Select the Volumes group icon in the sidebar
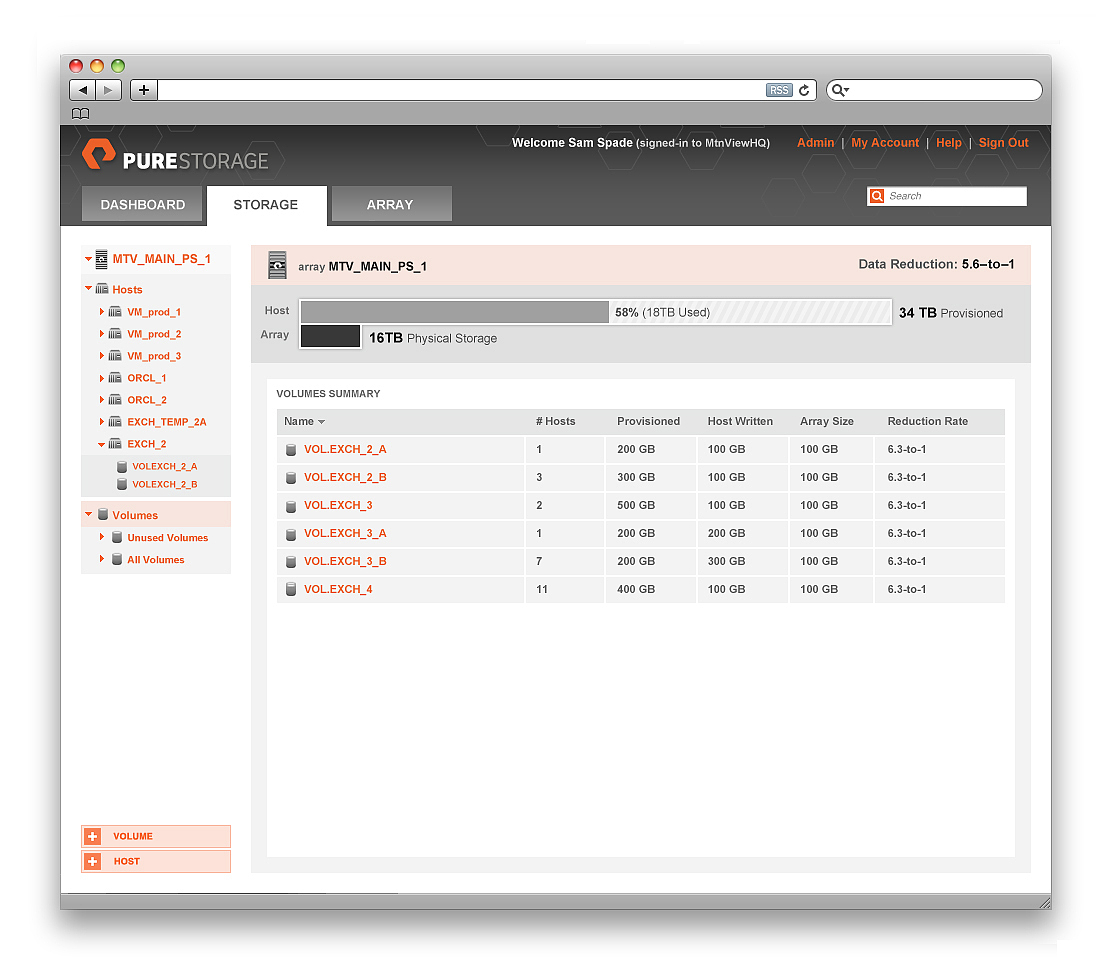Screen dimensions: 1111x967 click(x=103, y=515)
